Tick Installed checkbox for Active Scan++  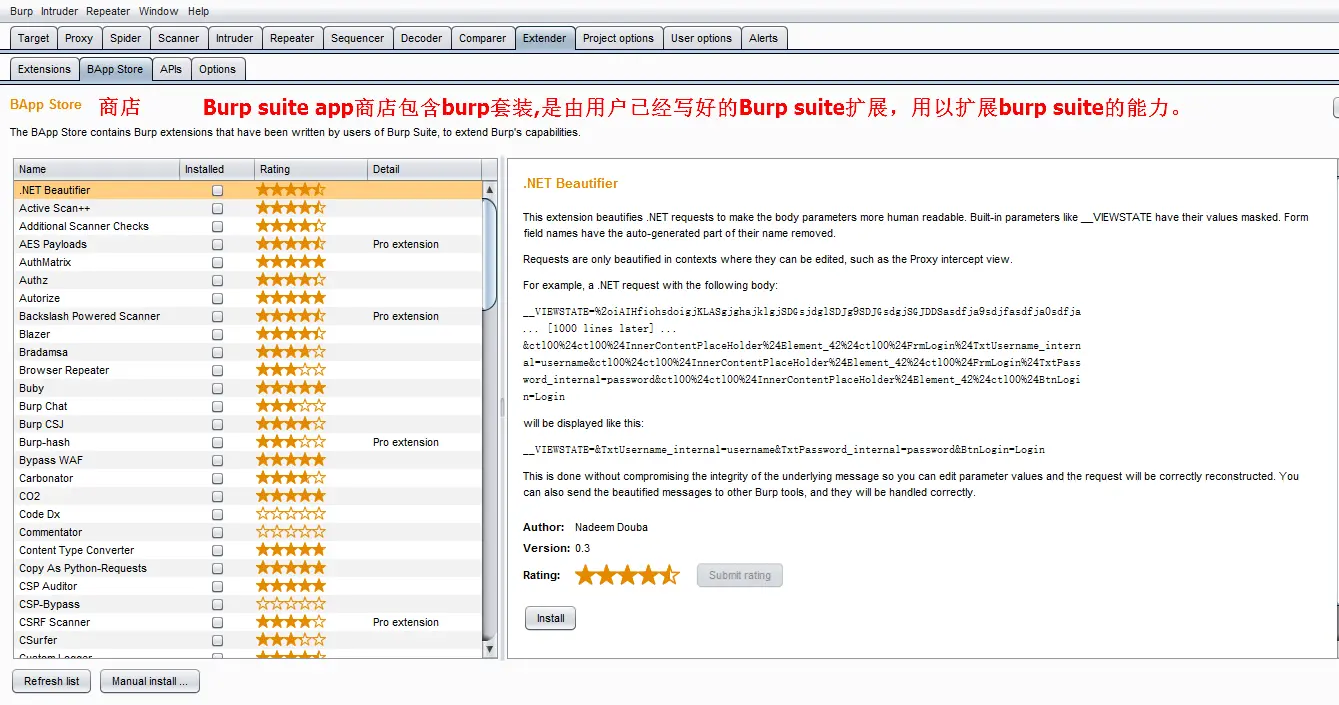(x=217, y=208)
